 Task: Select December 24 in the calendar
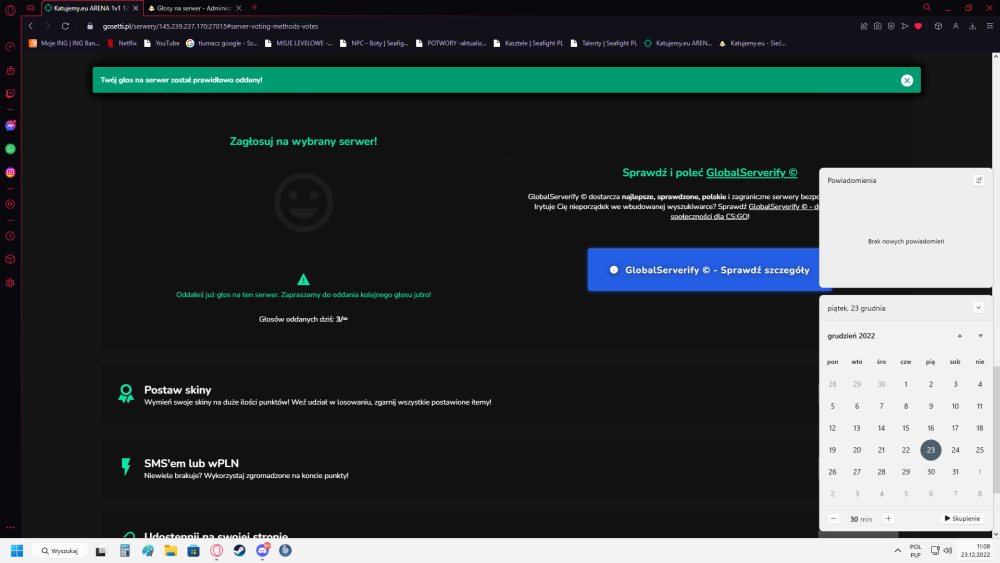pyautogui.click(x=955, y=450)
